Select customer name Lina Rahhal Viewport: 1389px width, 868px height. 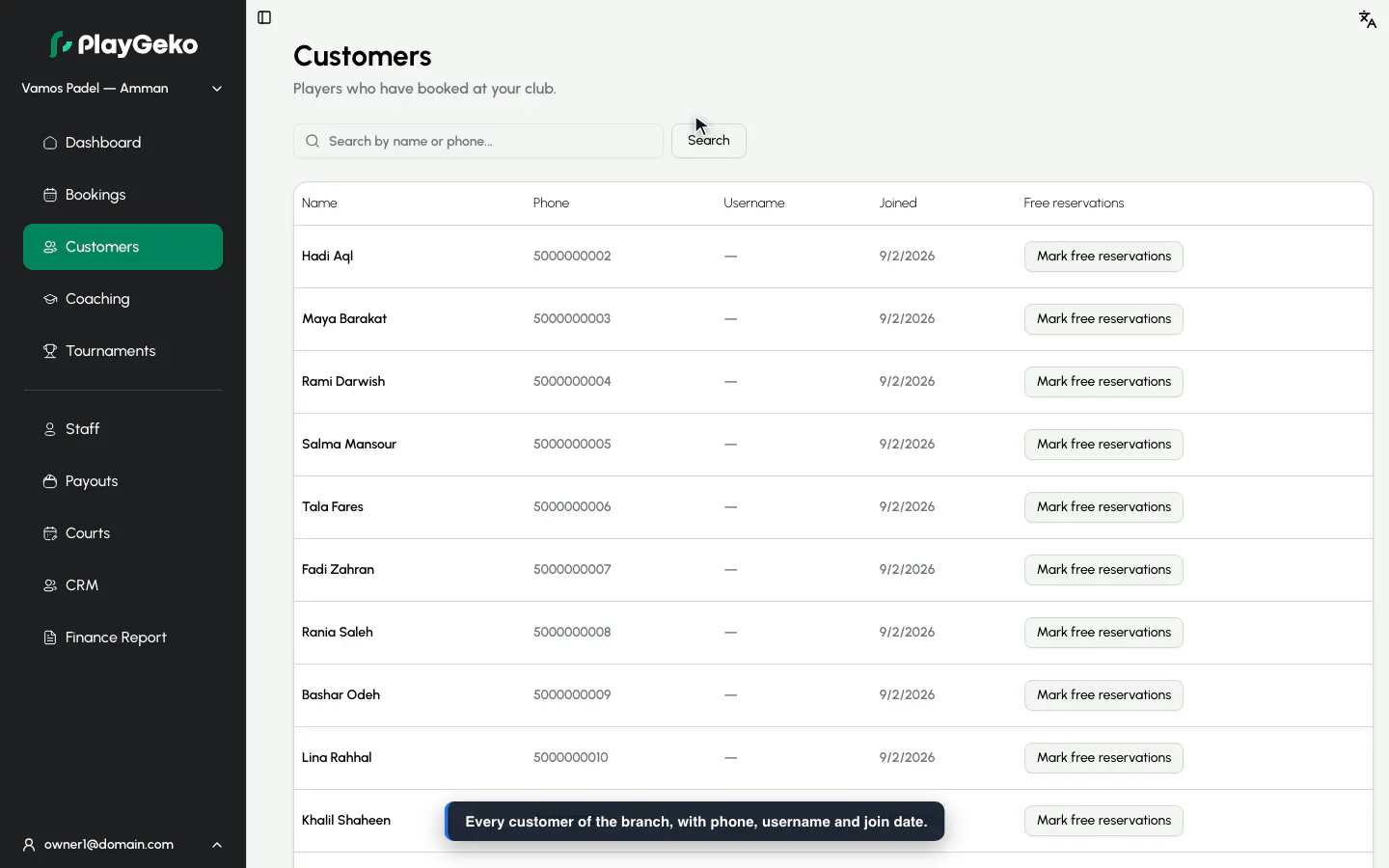coord(337,758)
